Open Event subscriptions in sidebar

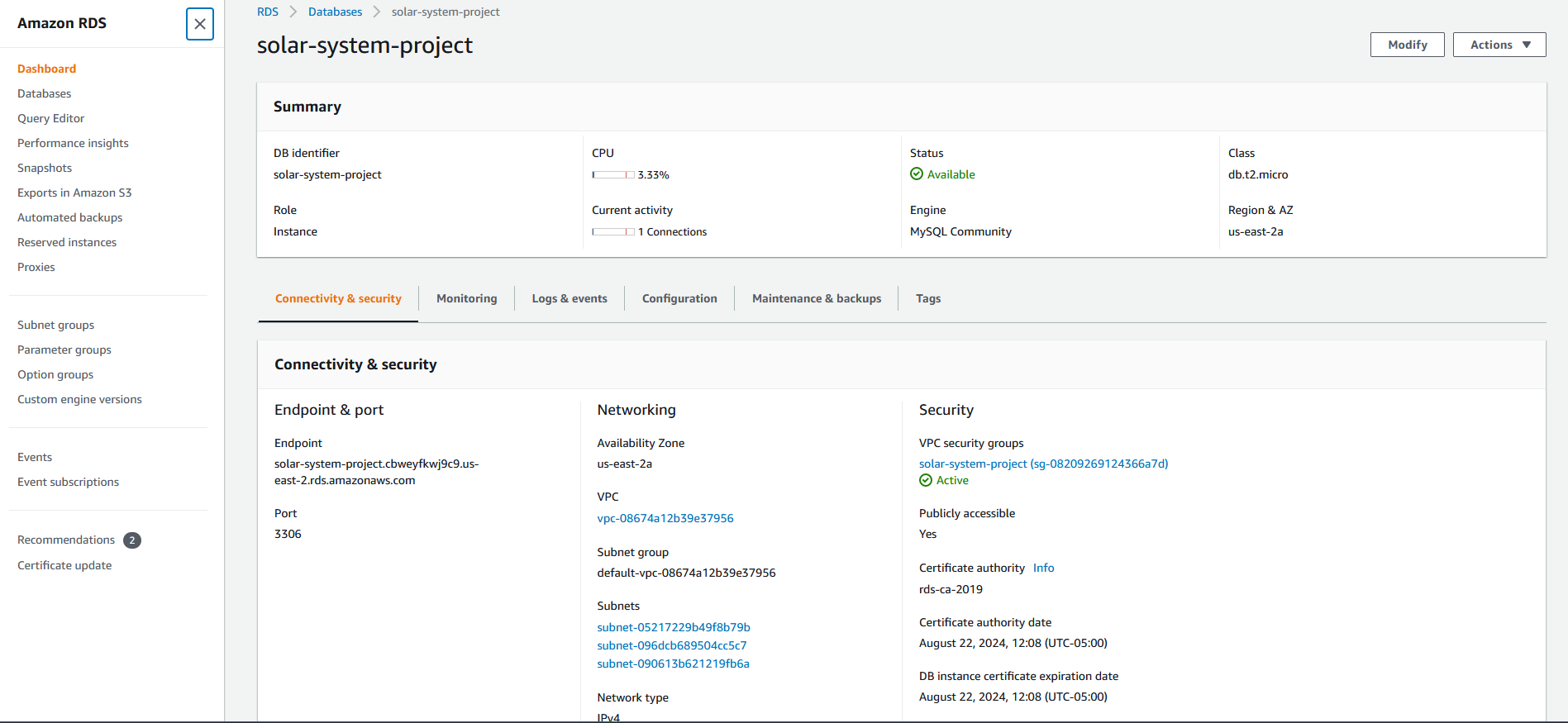(x=69, y=482)
